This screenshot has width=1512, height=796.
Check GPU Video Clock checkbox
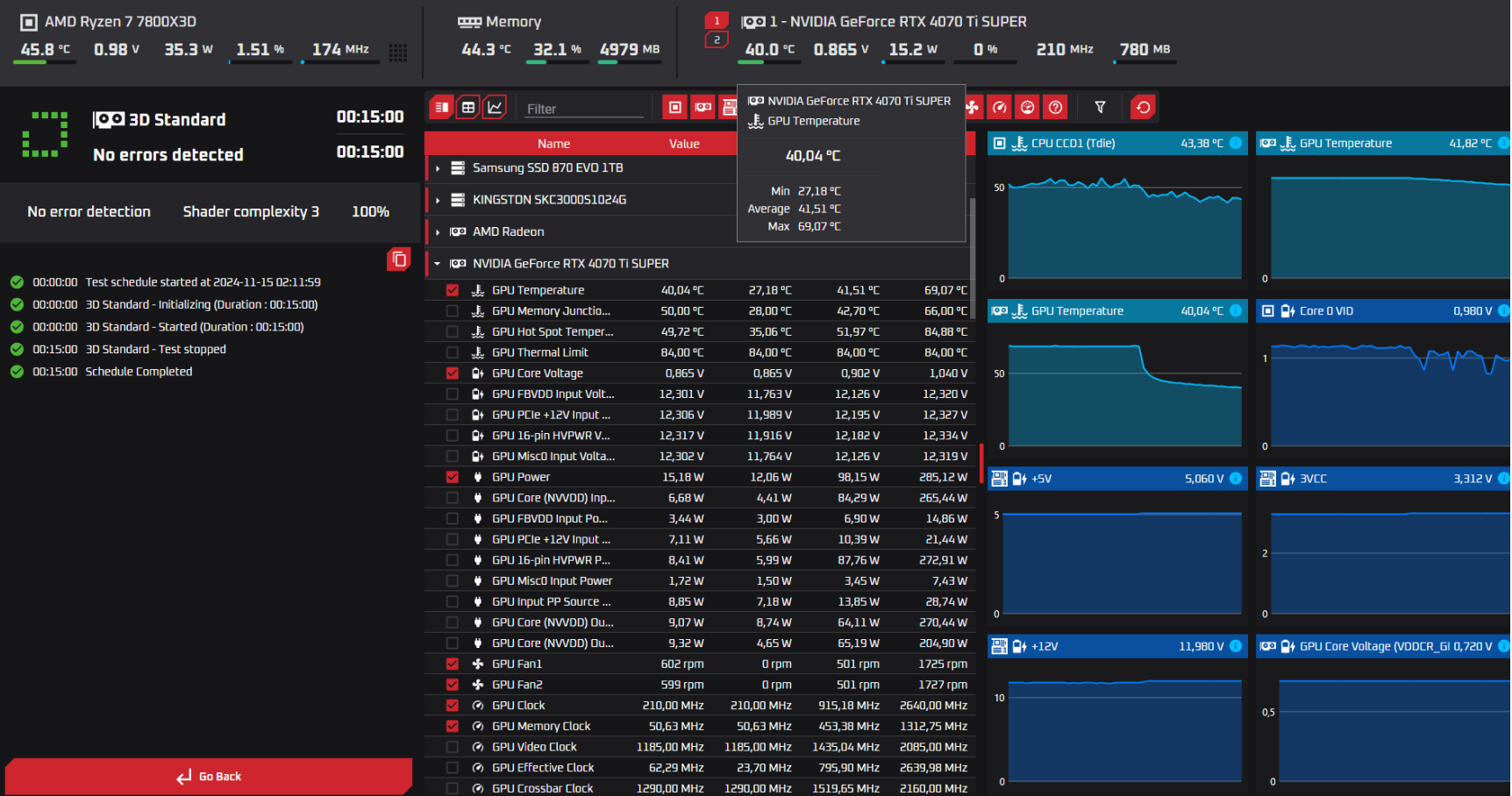[x=453, y=747]
